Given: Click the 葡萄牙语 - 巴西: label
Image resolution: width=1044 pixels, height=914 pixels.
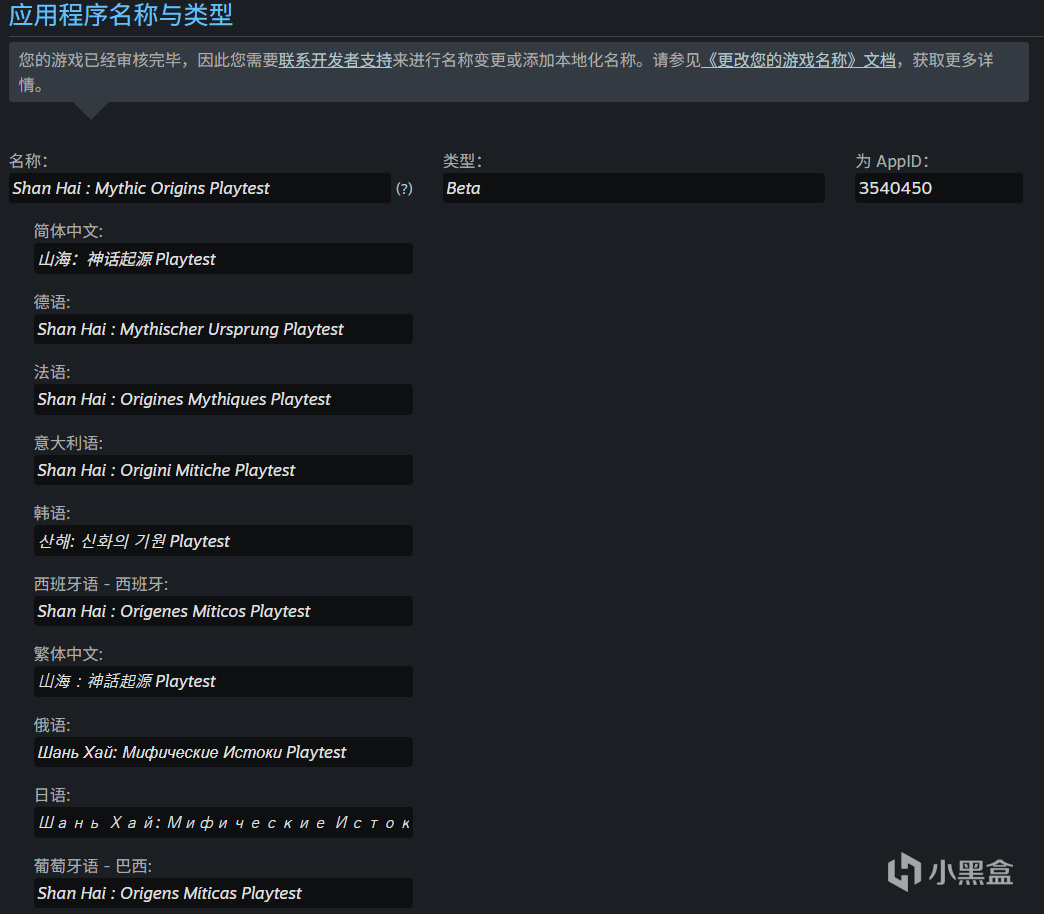Looking at the screenshot, I should click(93, 866).
